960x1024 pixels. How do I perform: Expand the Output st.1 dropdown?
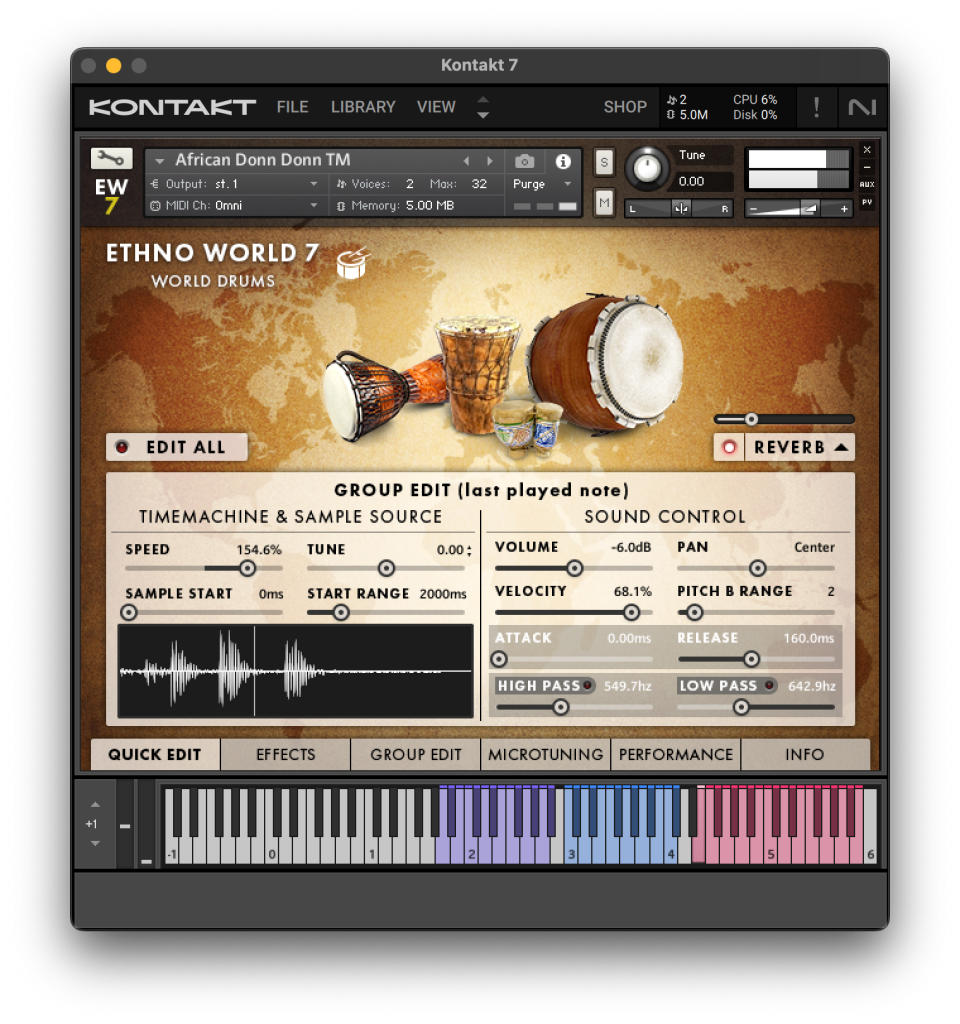click(x=313, y=184)
